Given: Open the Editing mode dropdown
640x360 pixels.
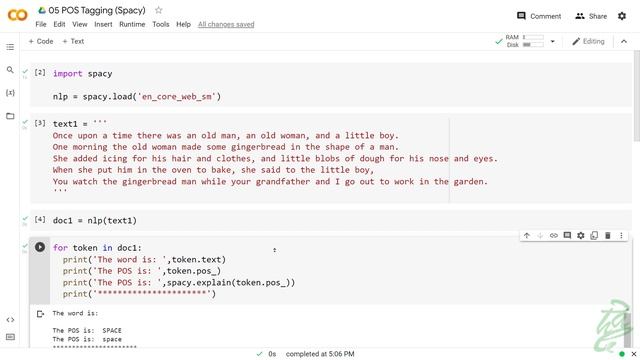Looking at the screenshot, I should pos(588,41).
